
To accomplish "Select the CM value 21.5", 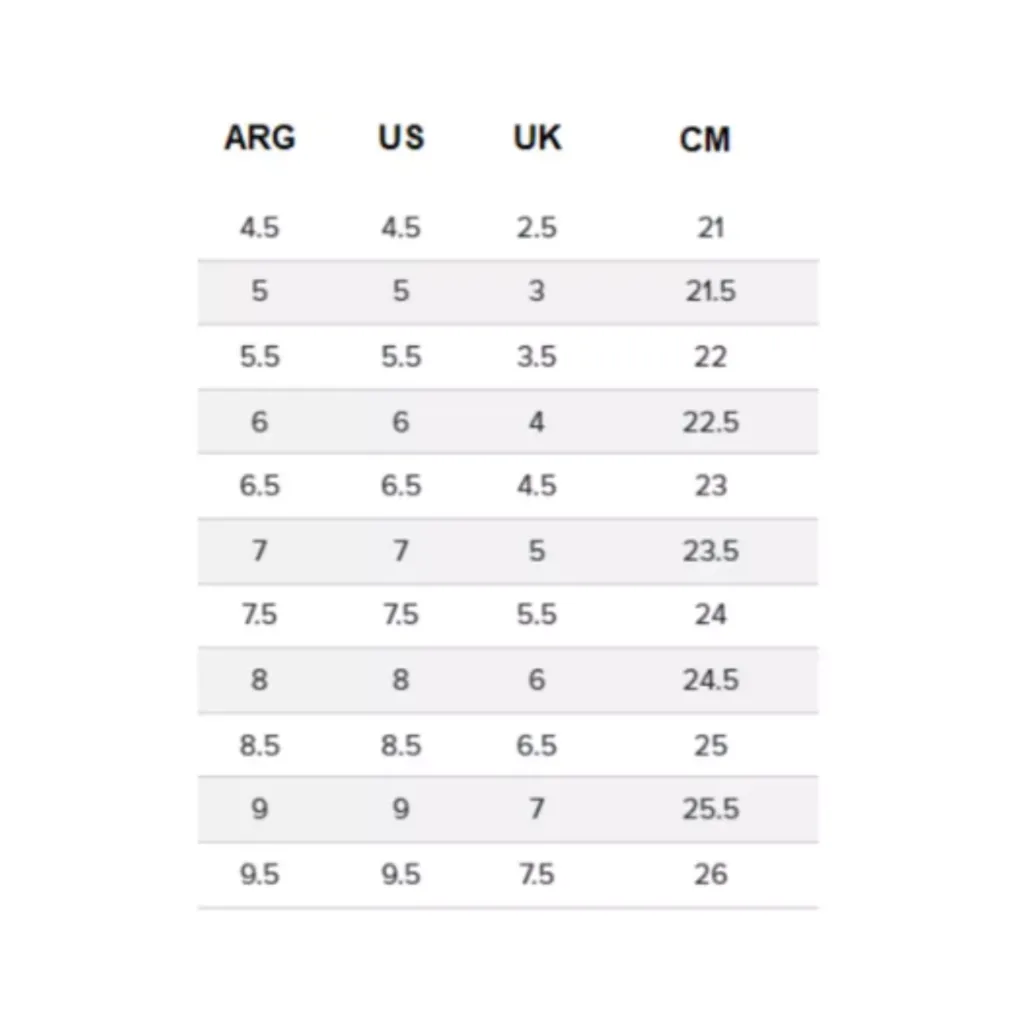I will 711,291.
